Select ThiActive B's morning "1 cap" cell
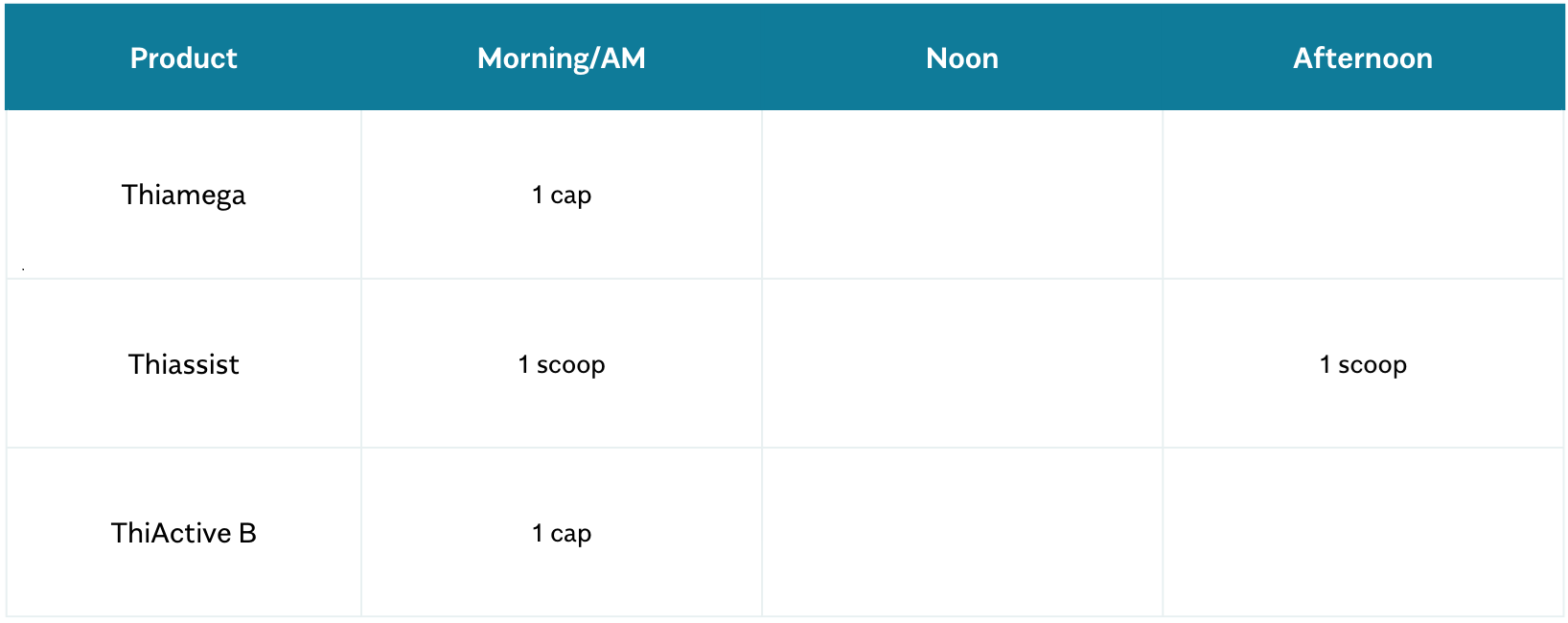The width and height of the screenshot is (1568, 623). coord(561,534)
